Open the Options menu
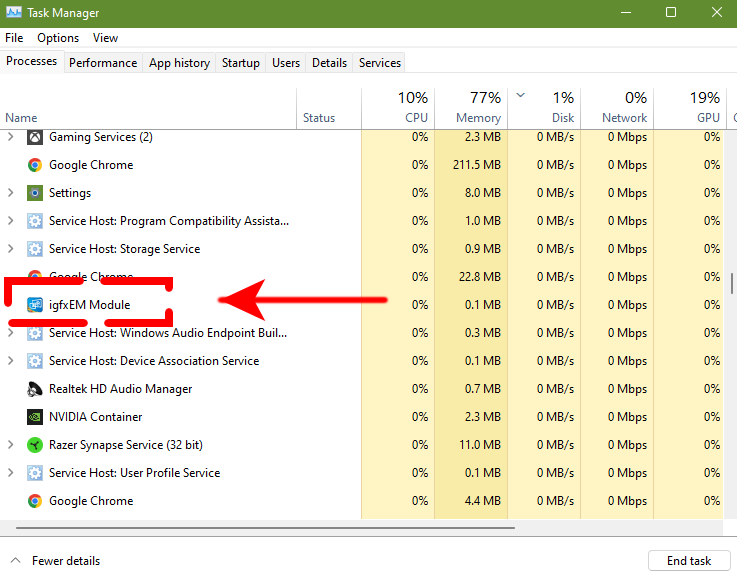Viewport: 737px width, 581px height. [x=58, y=38]
